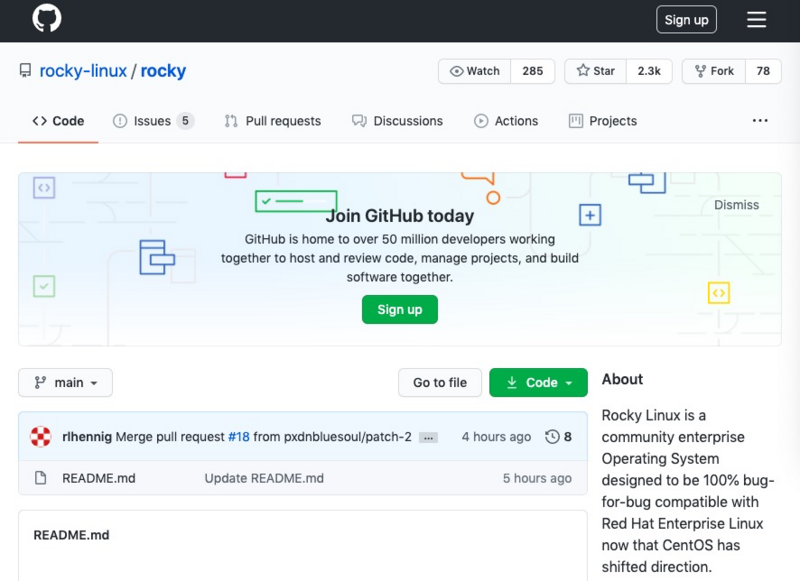Open the rlhennig author link
Viewport: 800px width, 581px height.
(x=87, y=437)
